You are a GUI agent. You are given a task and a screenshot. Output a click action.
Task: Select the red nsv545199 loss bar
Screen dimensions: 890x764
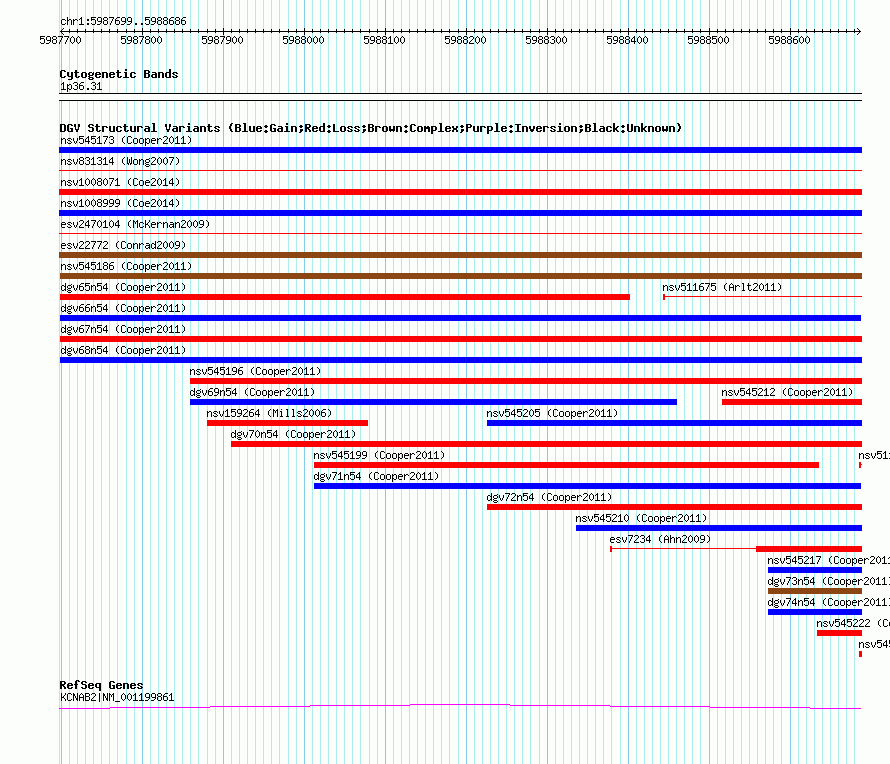(566, 465)
